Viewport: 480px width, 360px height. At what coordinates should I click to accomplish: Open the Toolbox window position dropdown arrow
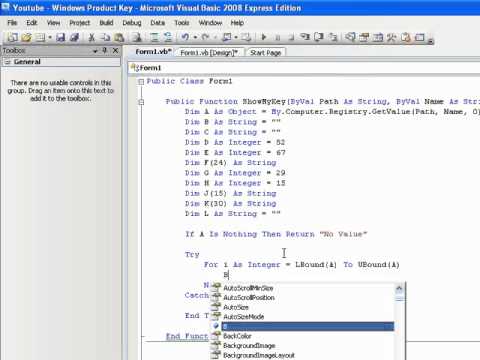[x=95, y=51]
